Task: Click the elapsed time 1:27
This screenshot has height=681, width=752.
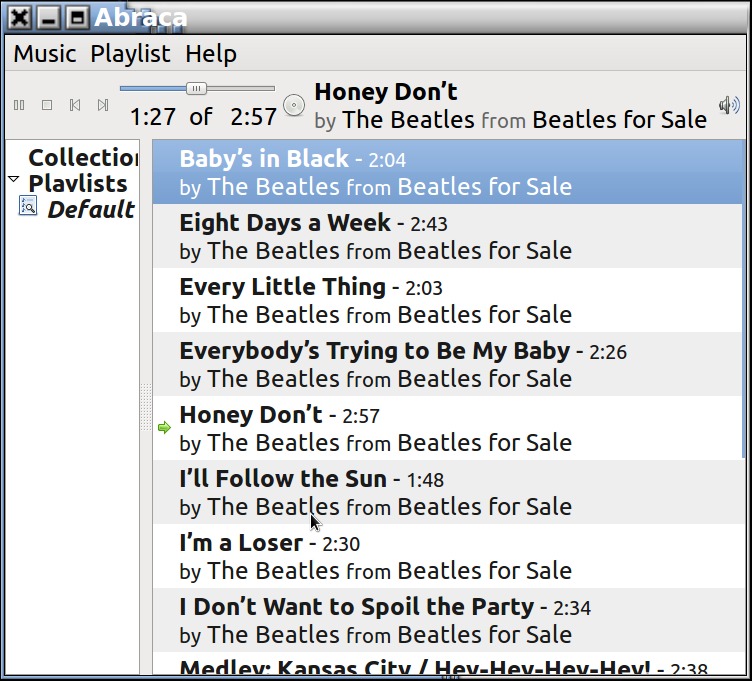Action: click(153, 117)
